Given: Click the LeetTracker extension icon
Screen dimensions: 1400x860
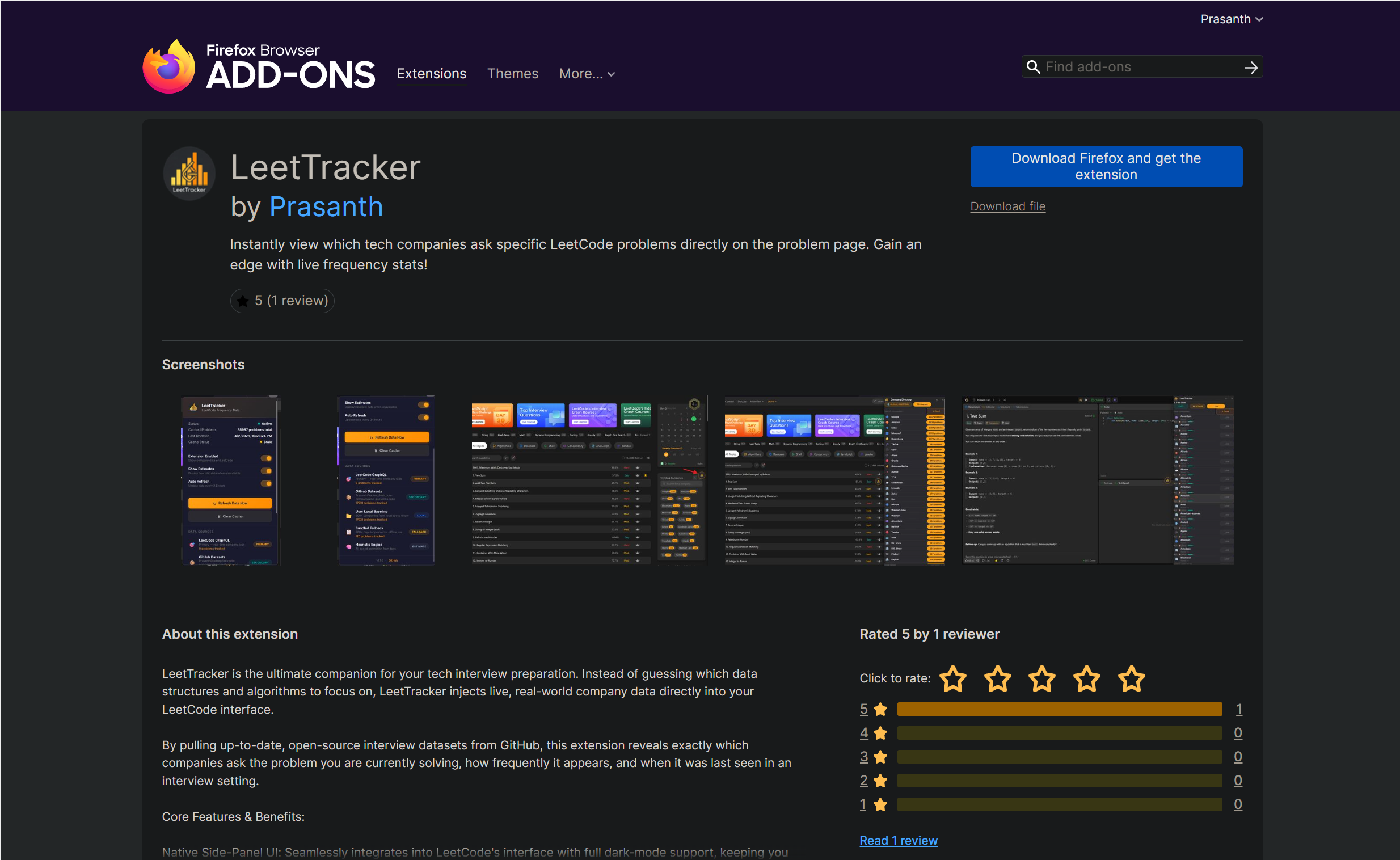Looking at the screenshot, I should pos(189,173).
